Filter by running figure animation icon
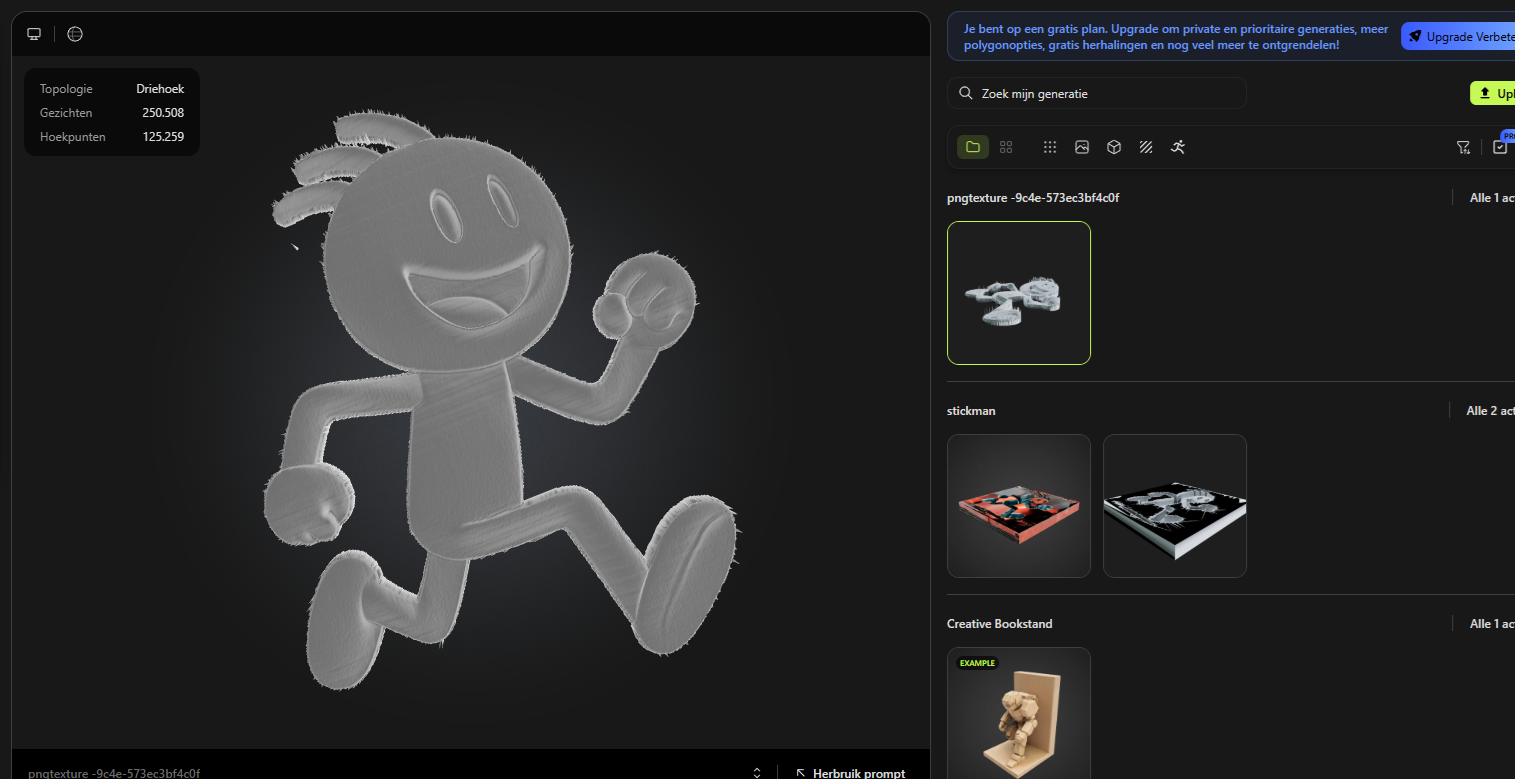This screenshot has width=1515, height=779. (x=1178, y=147)
